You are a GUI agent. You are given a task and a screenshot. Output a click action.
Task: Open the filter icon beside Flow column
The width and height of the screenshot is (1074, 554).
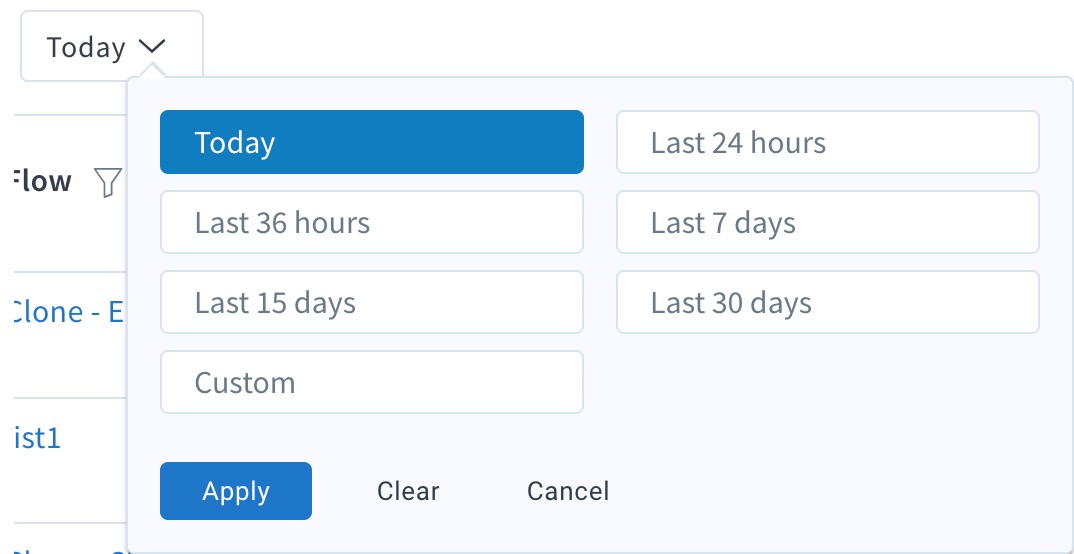(108, 183)
